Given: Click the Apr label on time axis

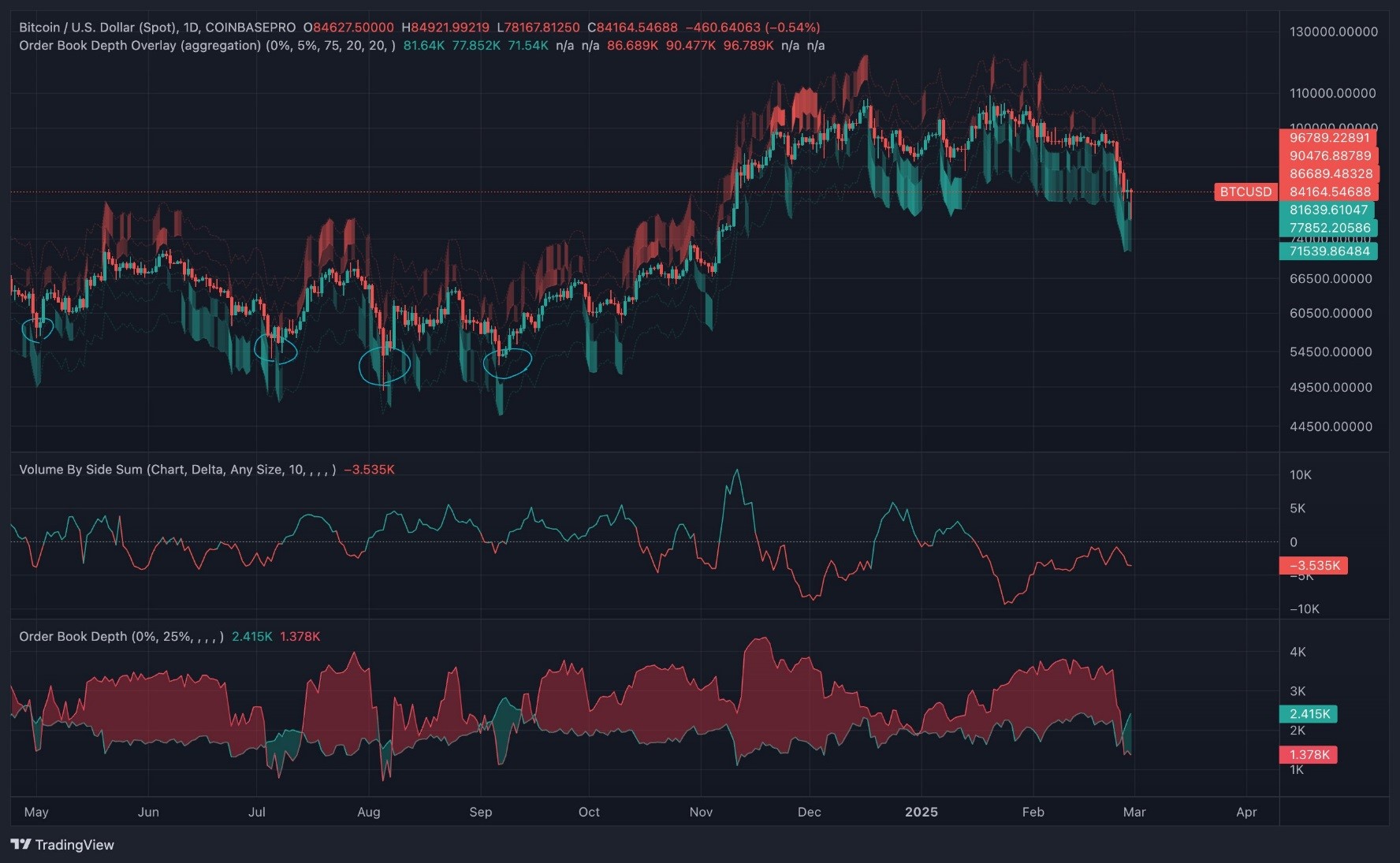Looking at the screenshot, I should click(x=1246, y=812).
